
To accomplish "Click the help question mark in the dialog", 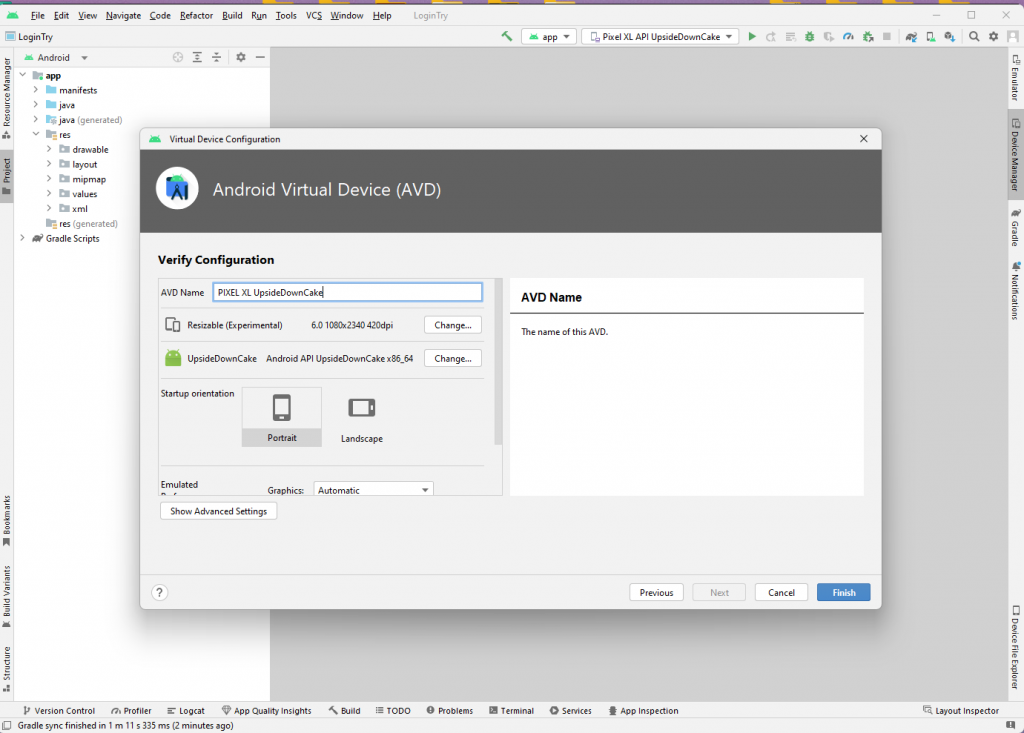I will [x=159, y=593].
